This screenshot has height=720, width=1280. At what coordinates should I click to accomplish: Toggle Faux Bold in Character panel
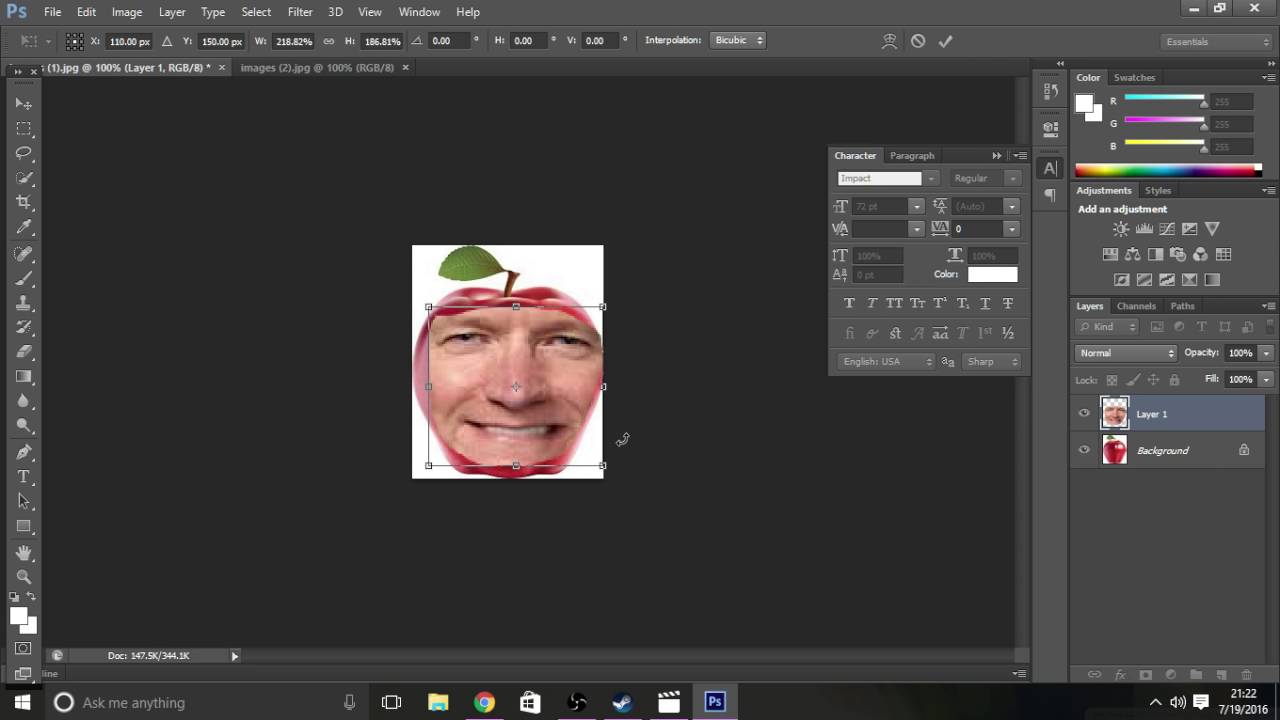[x=849, y=303]
